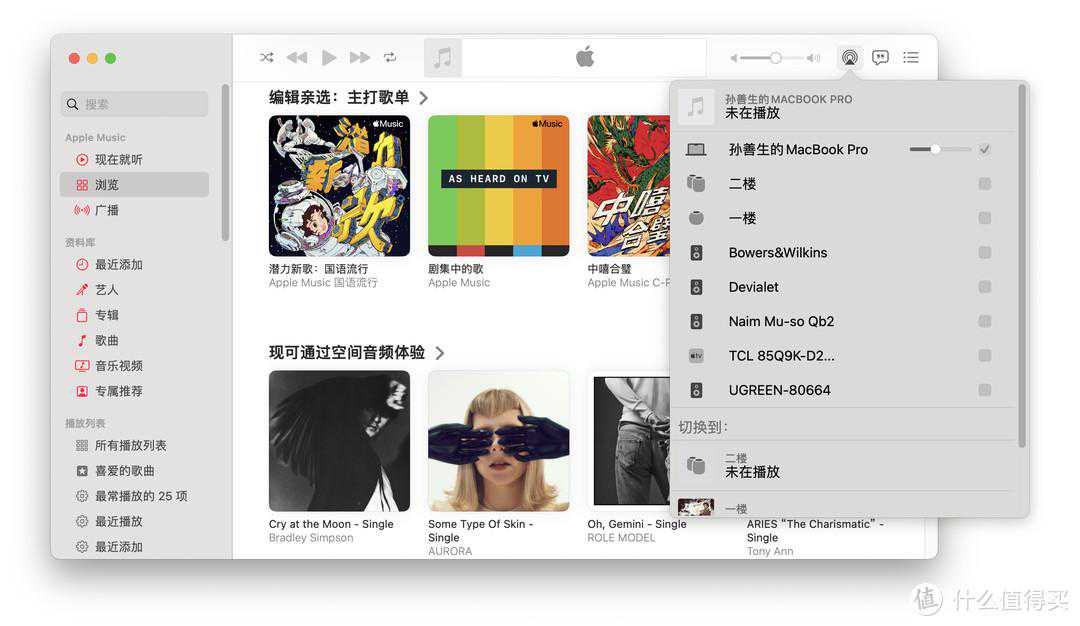
Task: Select the UGREEN-80664 checkbox
Action: pyautogui.click(x=985, y=390)
